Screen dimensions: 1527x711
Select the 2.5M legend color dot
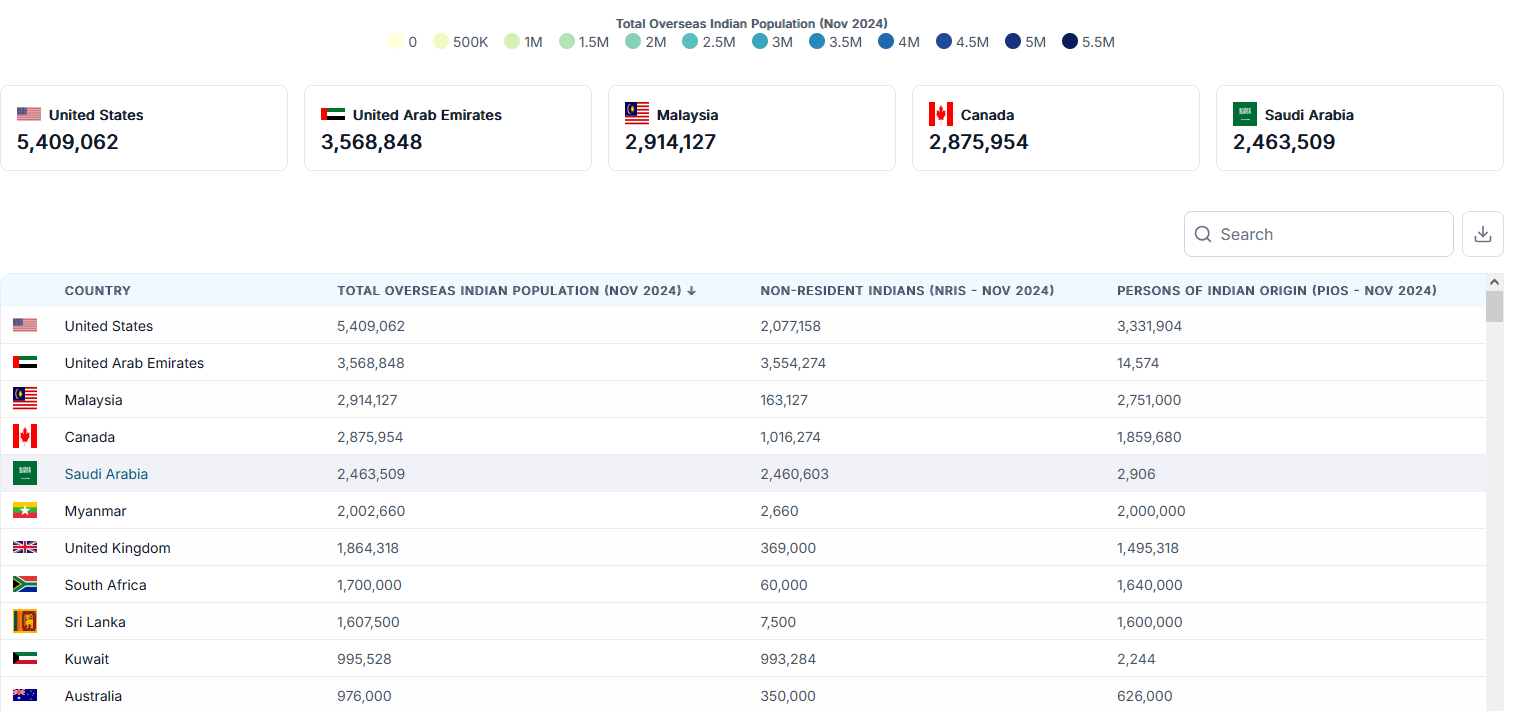point(690,42)
